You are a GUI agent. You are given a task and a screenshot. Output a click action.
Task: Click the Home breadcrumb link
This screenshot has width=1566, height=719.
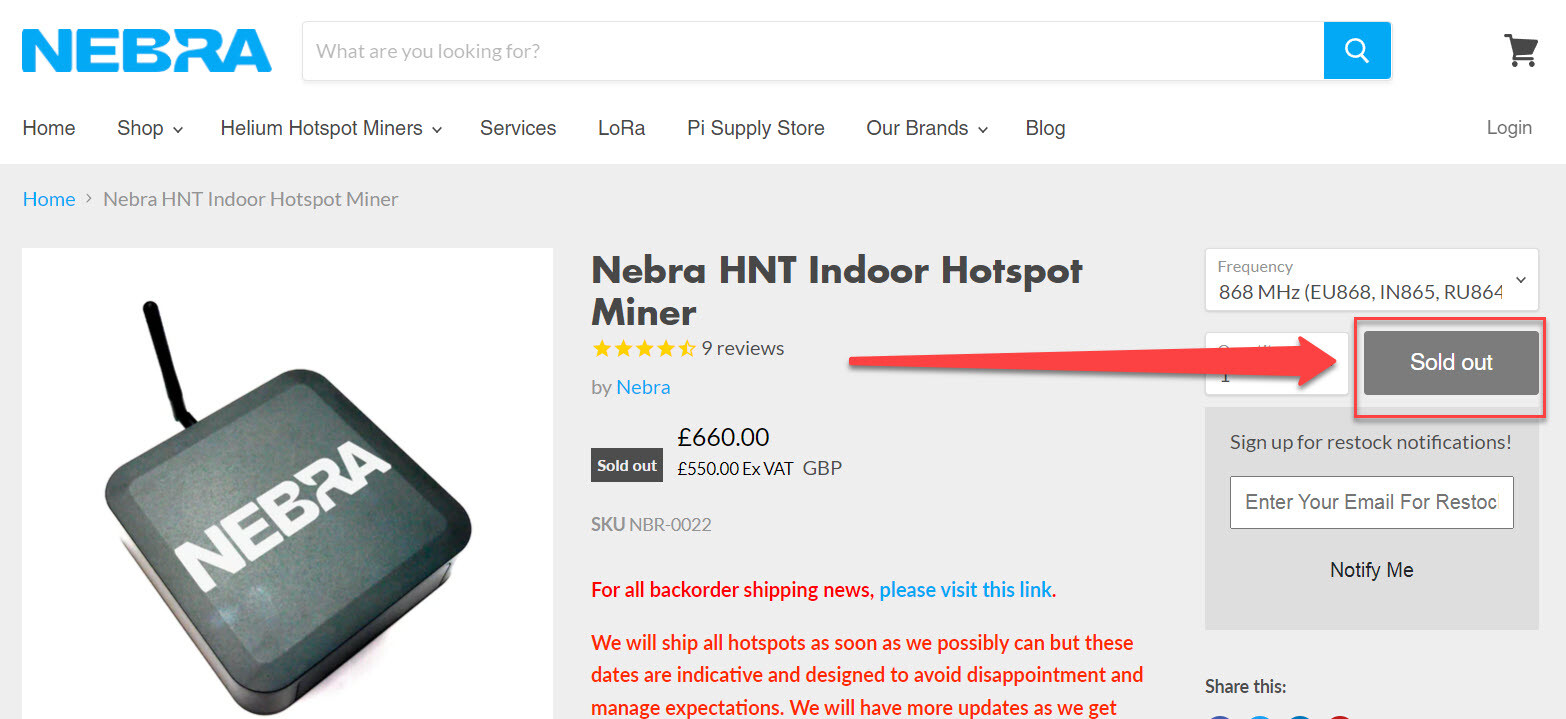click(49, 199)
